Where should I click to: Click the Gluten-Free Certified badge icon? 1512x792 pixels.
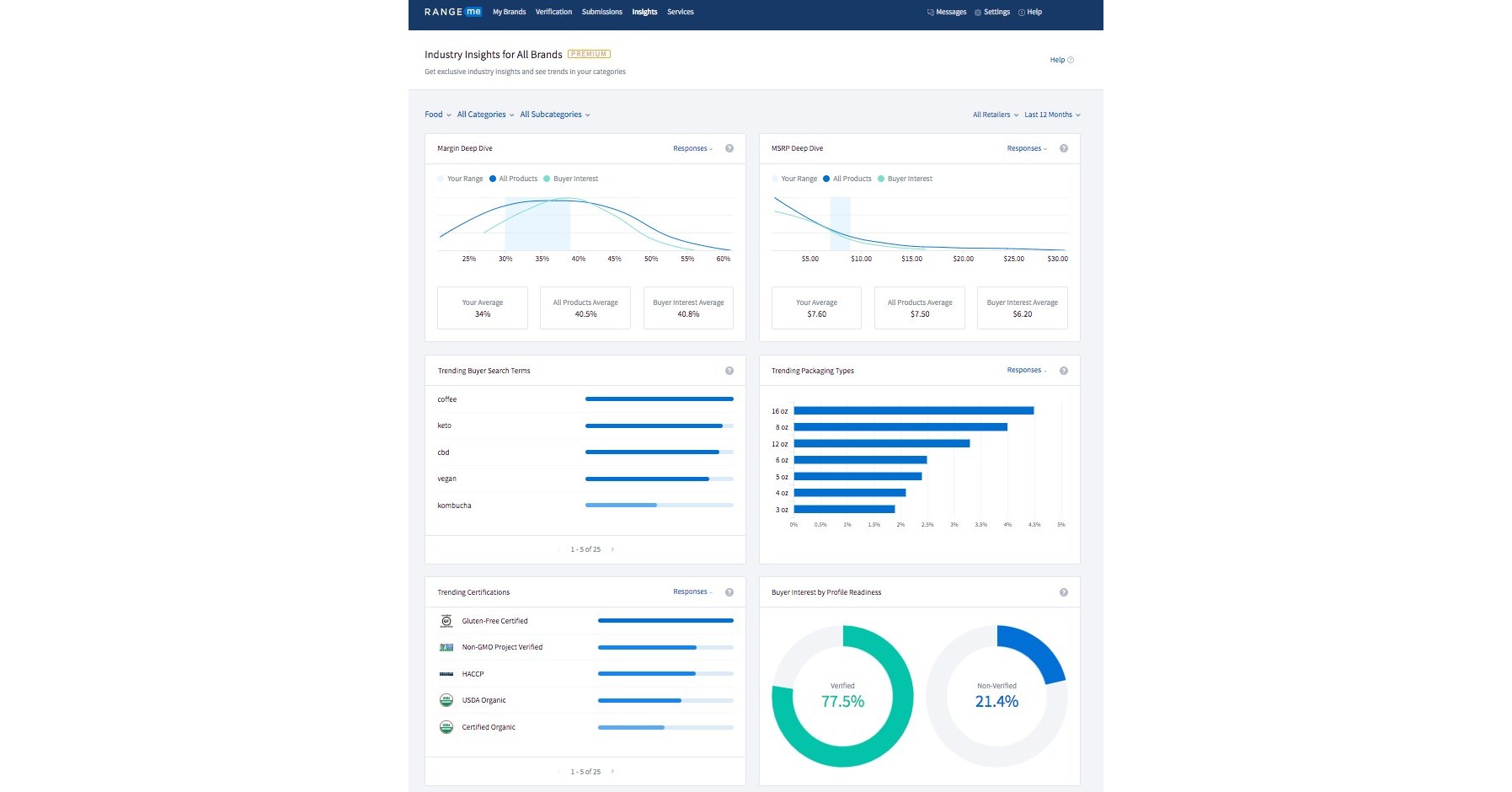pos(446,620)
